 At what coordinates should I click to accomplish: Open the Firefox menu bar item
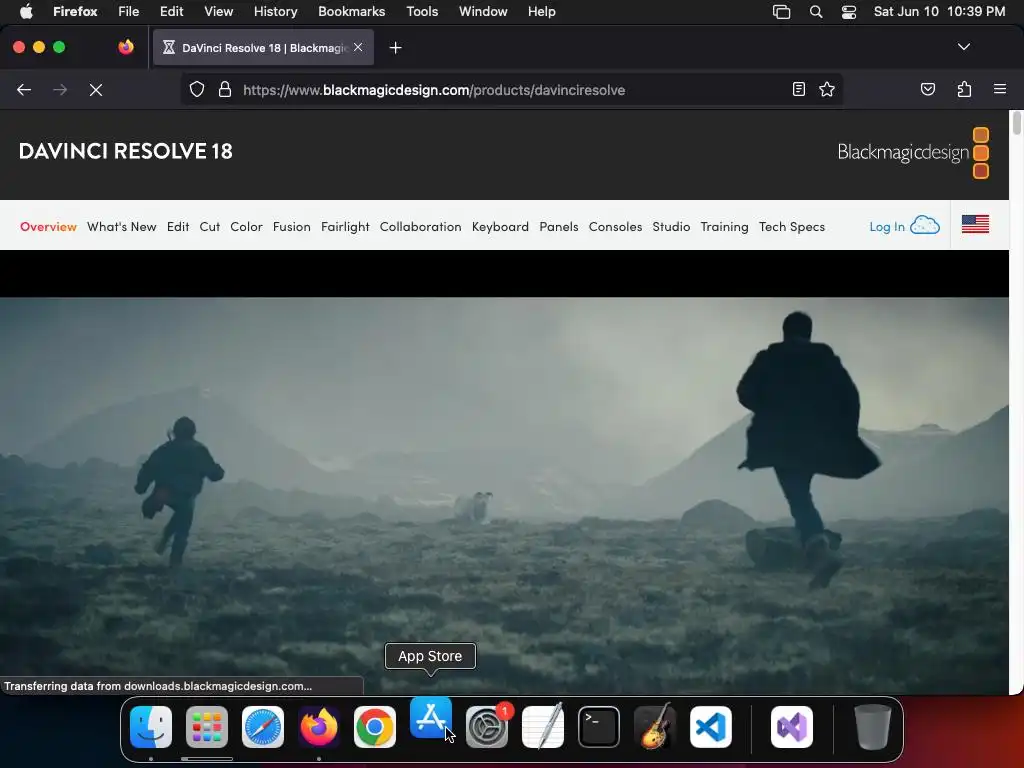pos(75,12)
